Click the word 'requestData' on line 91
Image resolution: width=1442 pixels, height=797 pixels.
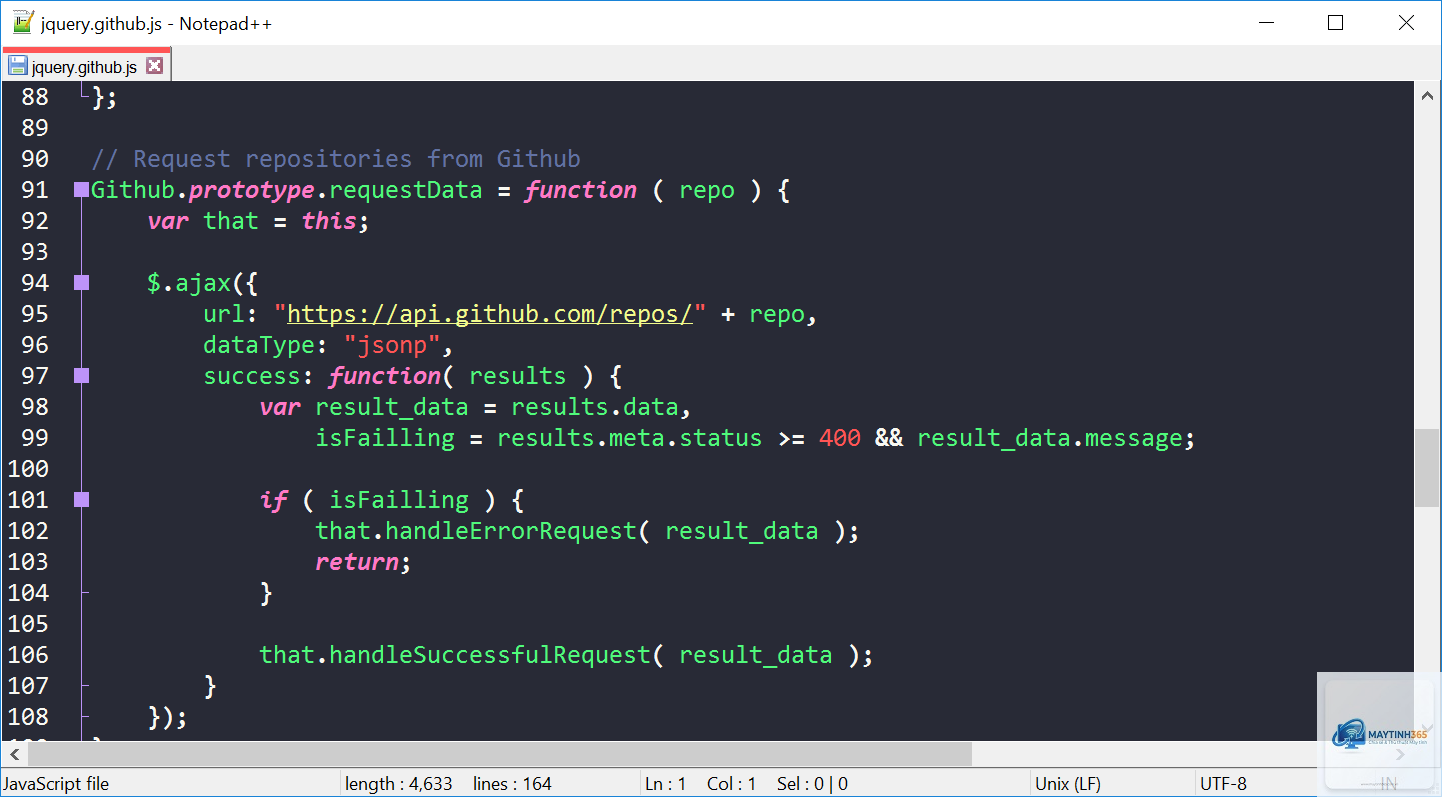click(x=406, y=190)
